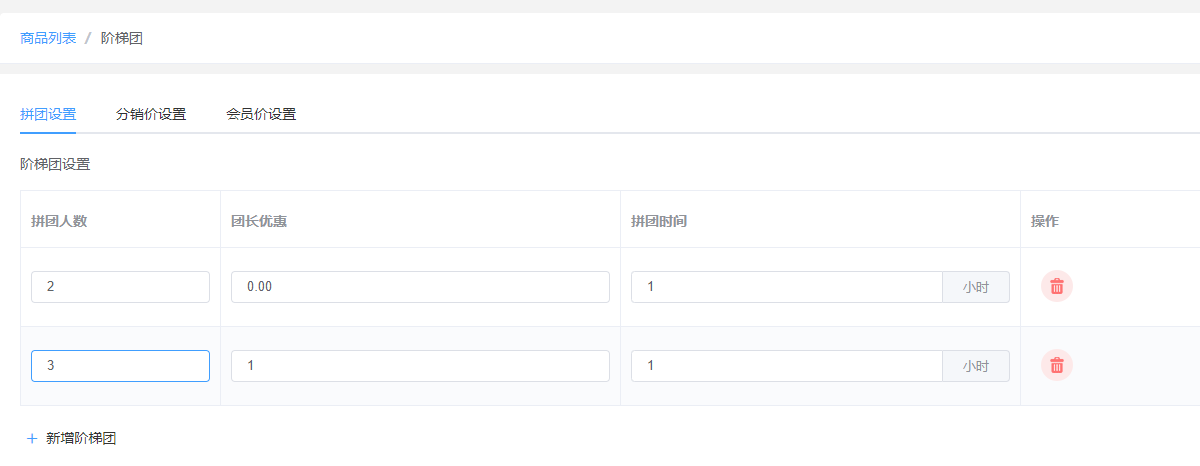Focus second row's 拼团时间 input
Screen dimensions: 1200x466
point(786,366)
